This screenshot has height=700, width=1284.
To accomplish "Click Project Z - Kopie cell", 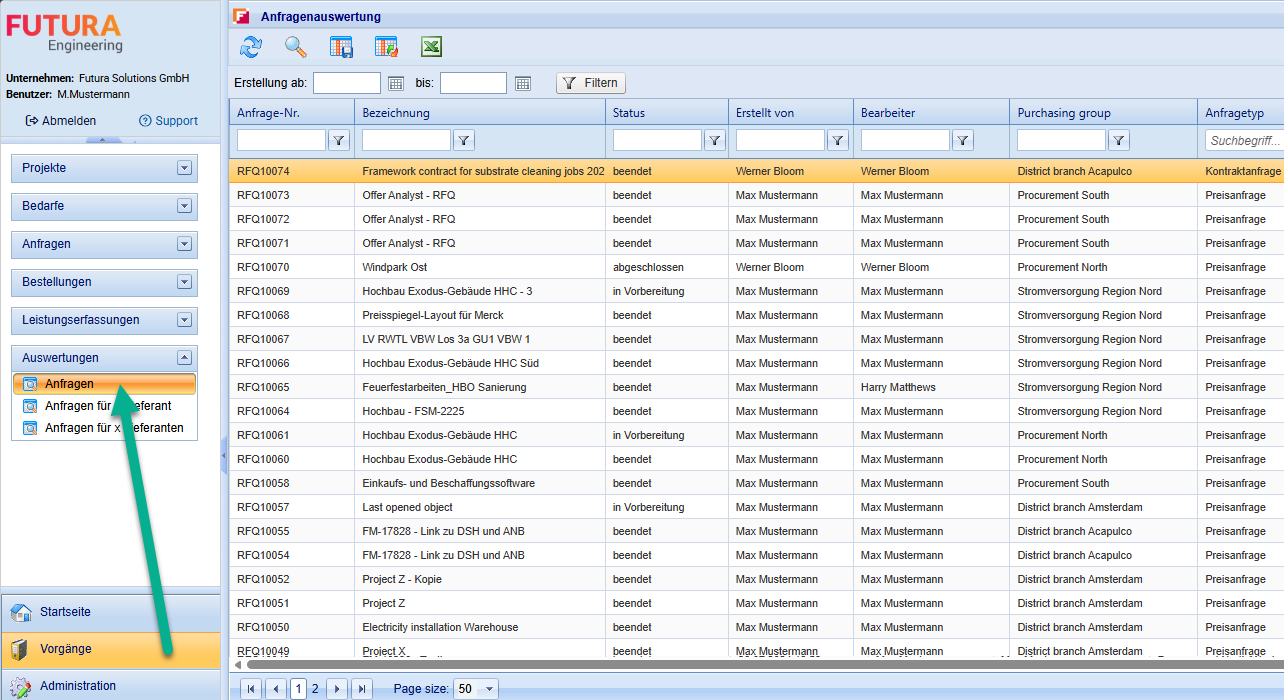I will point(480,579).
